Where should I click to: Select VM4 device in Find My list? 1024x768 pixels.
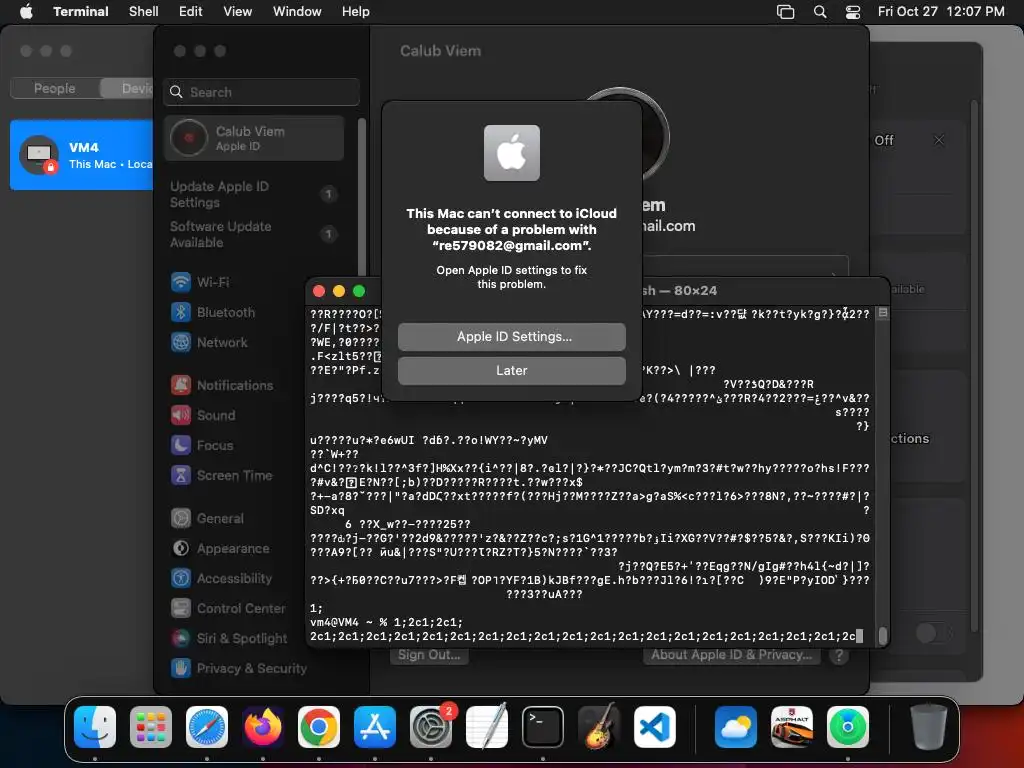click(82, 155)
